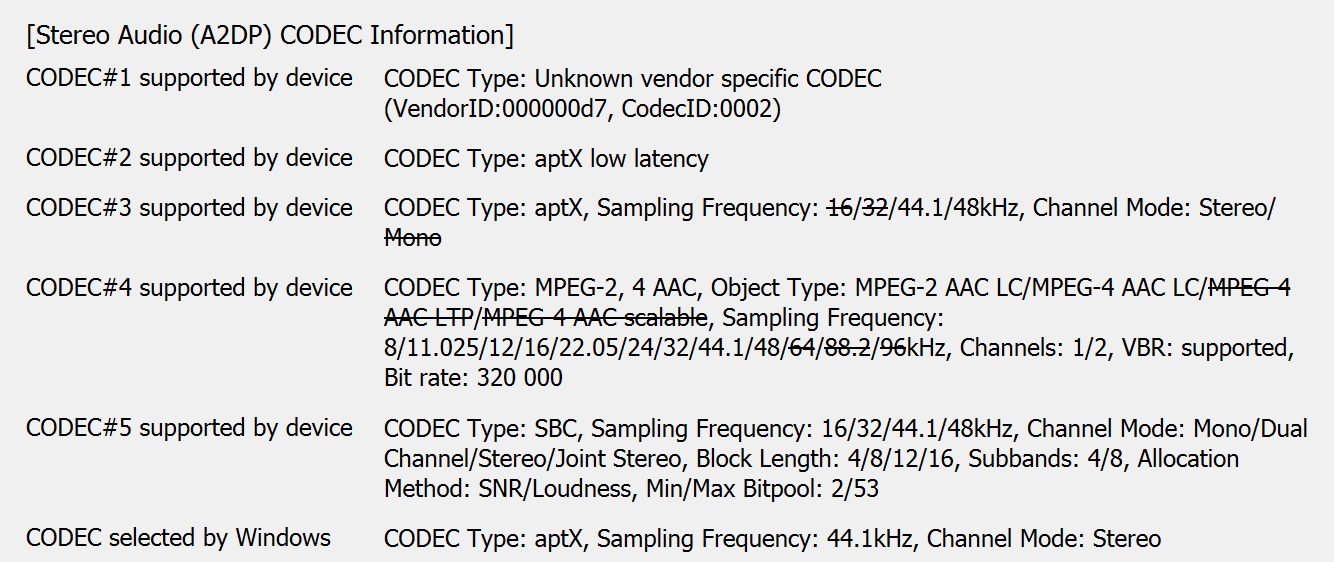Click the CODEC#2 supported by device label
The width and height of the screenshot is (1334, 562).
pos(189,158)
